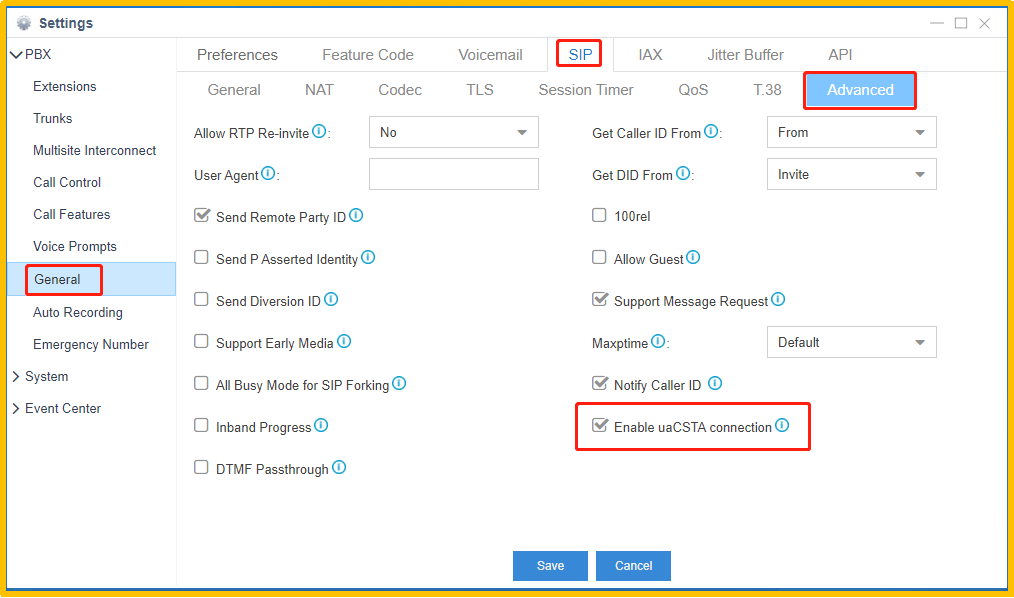Enable Inband Progress checkbox
The image size is (1014, 598).
point(201,425)
